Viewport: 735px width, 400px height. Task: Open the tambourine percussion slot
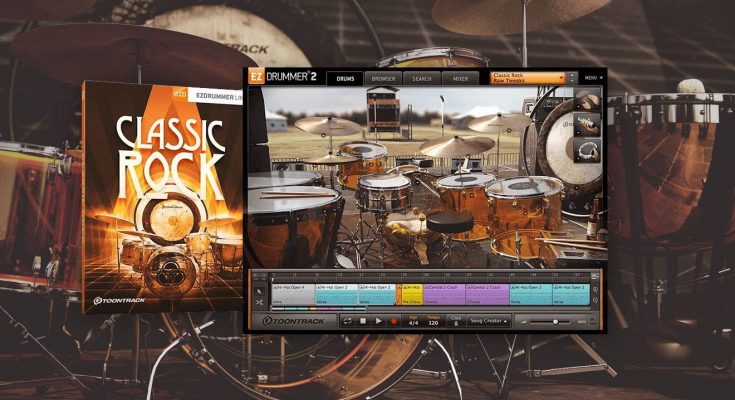[x=588, y=149]
